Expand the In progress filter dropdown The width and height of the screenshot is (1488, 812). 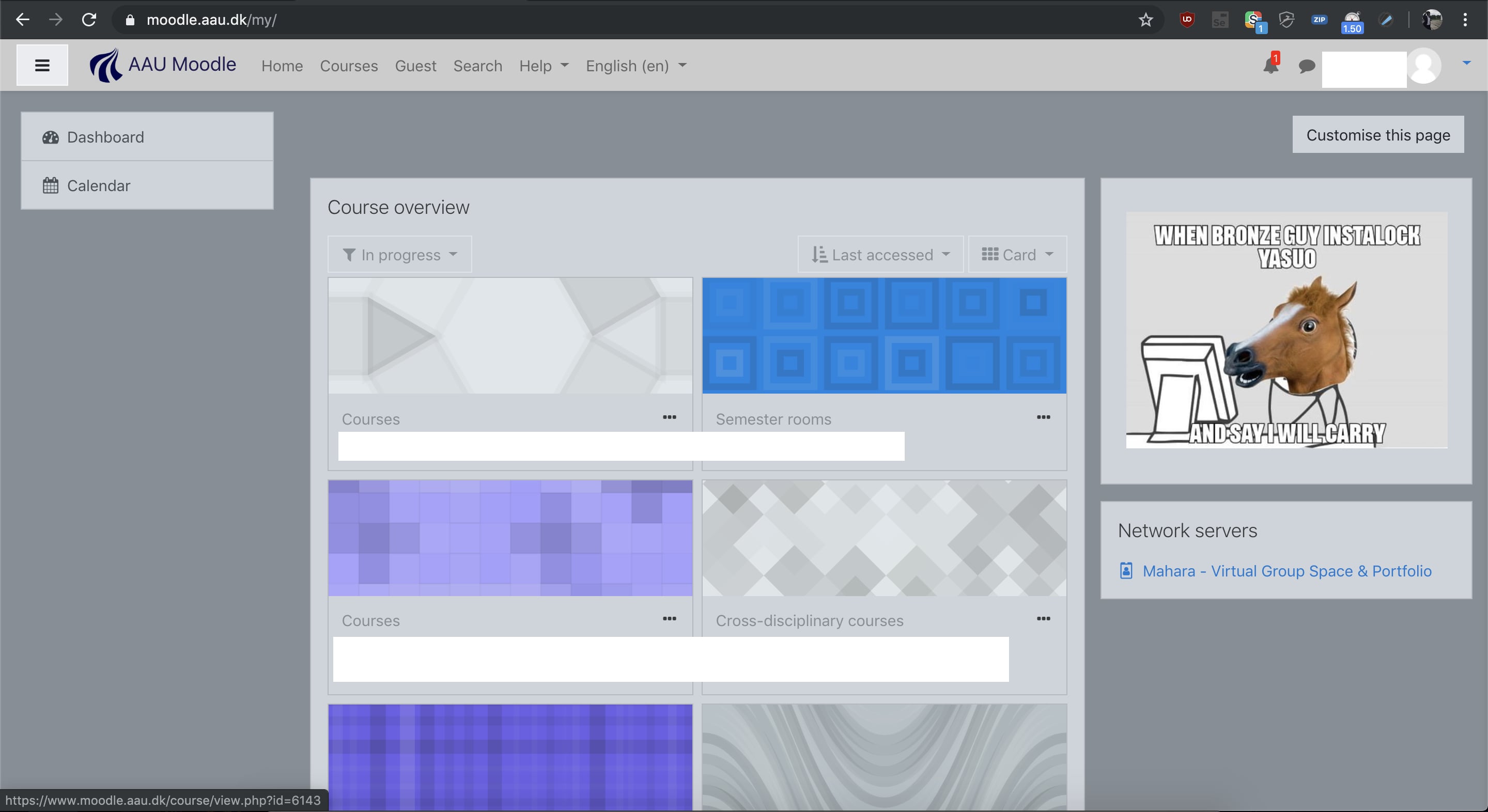pyautogui.click(x=400, y=255)
